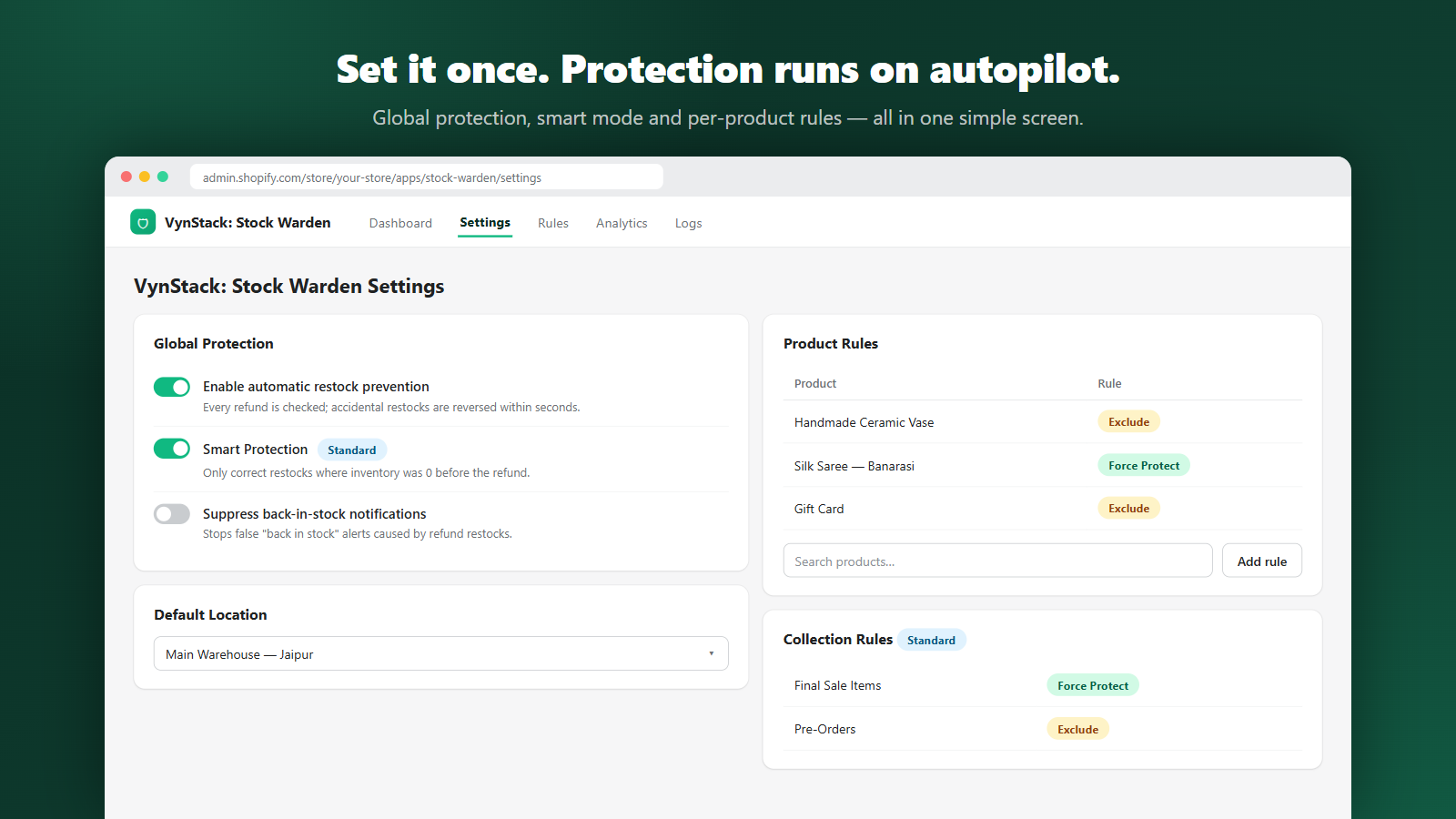Click Force Protect badge for Final Sale Items
Viewport: 1456px width, 819px height.
[x=1093, y=686]
